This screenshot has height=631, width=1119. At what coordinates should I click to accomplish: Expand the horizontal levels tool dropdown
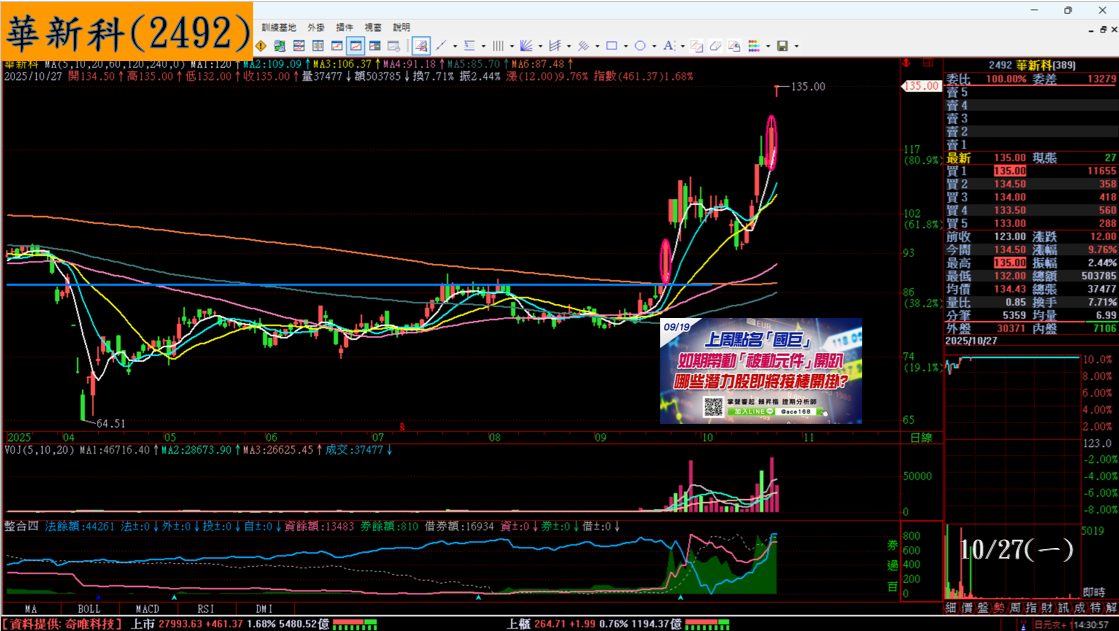pyautogui.click(x=484, y=46)
